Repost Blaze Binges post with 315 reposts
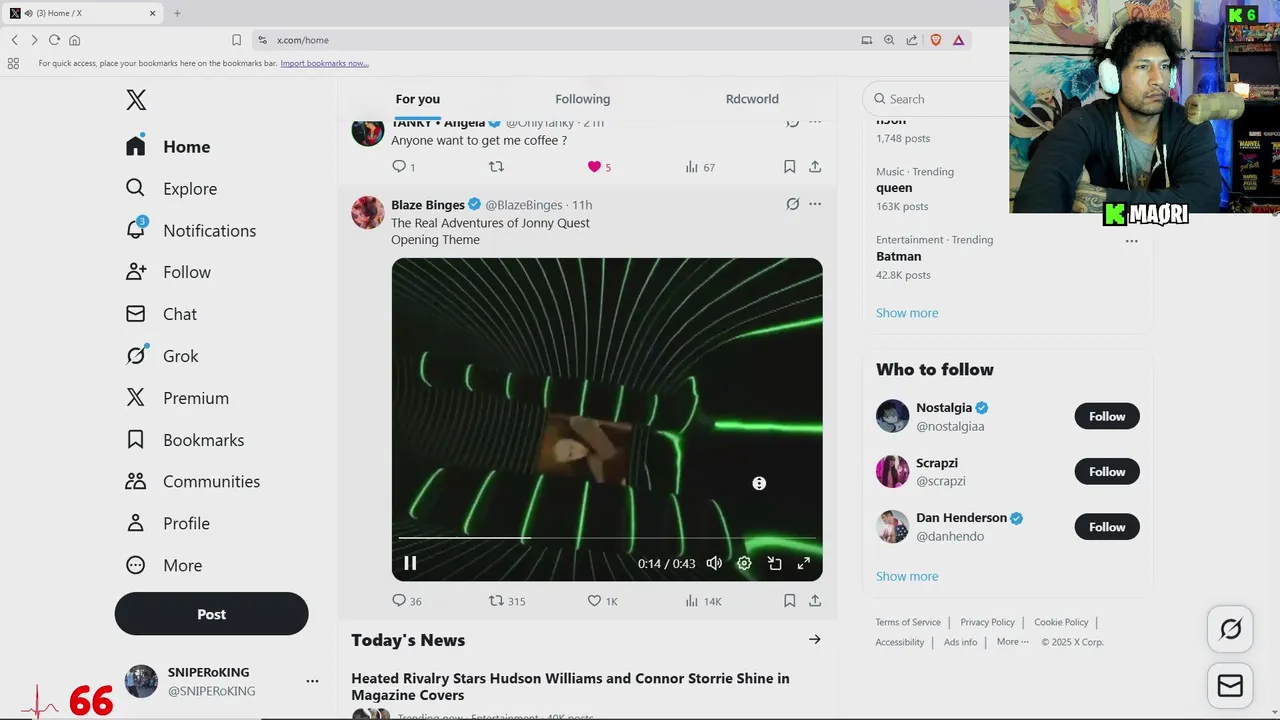1280x720 pixels. (x=506, y=601)
